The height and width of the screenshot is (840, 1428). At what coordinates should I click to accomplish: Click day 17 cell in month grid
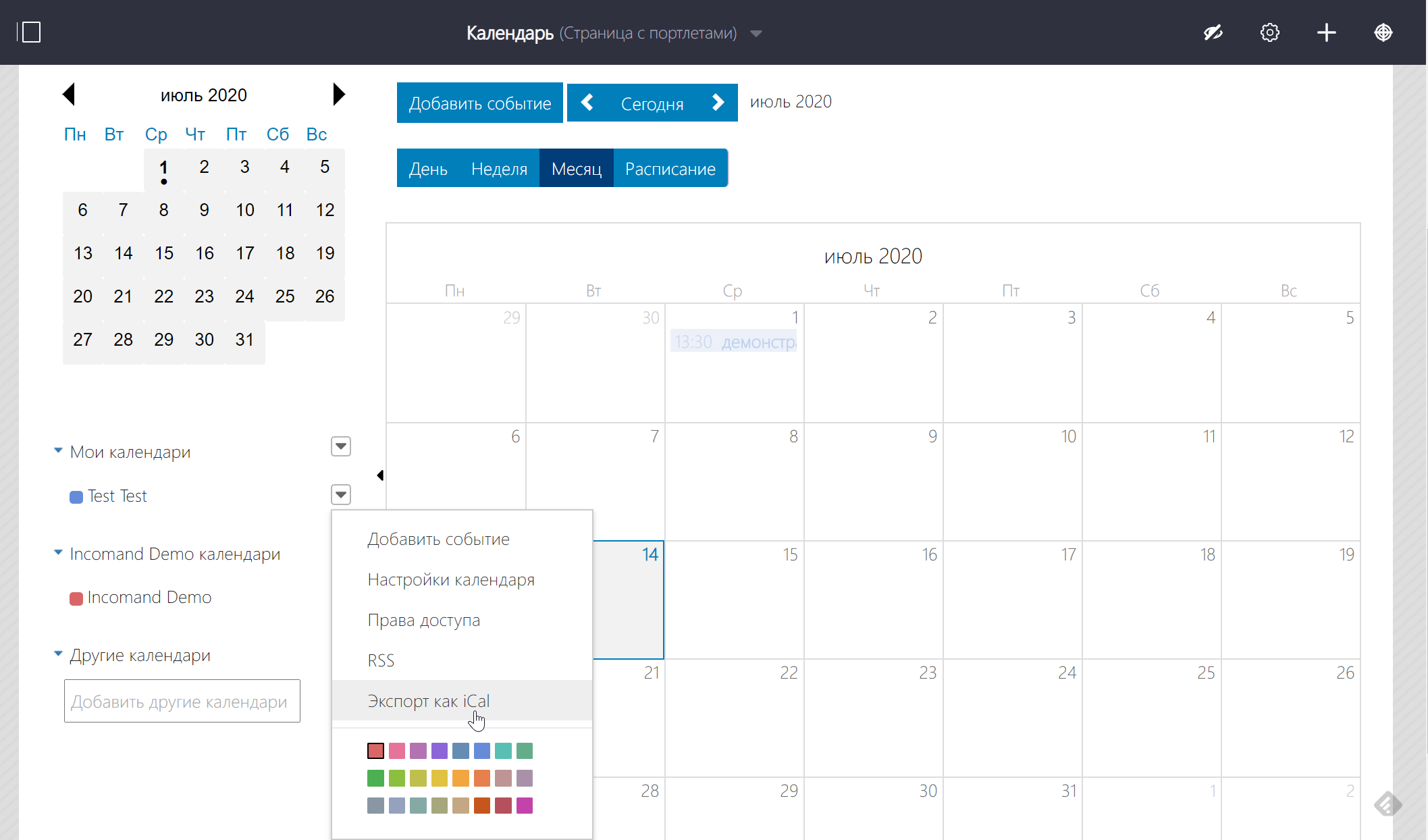pos(1012,600)
